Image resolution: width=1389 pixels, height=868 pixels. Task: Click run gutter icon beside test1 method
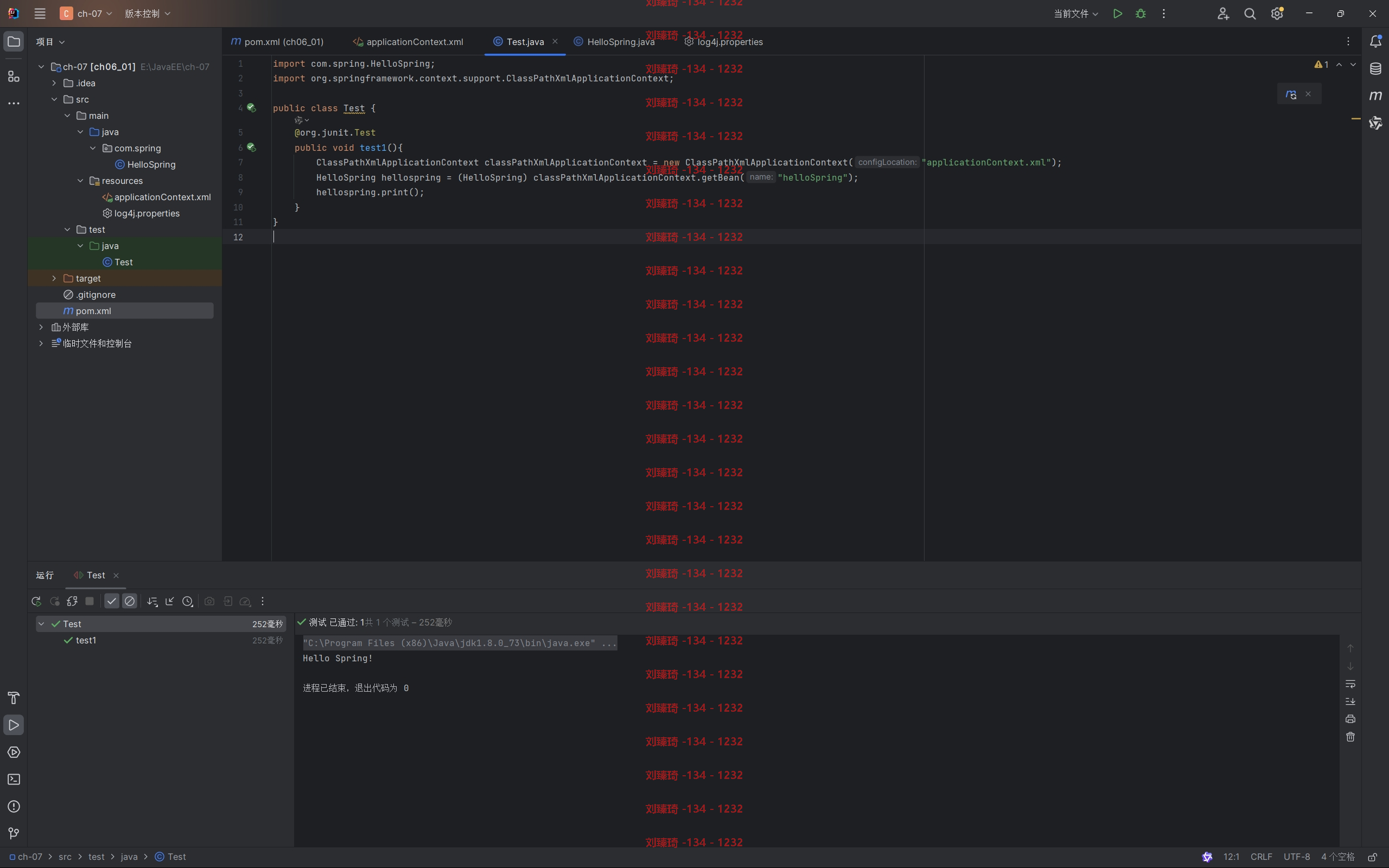(x=251, y=148)
